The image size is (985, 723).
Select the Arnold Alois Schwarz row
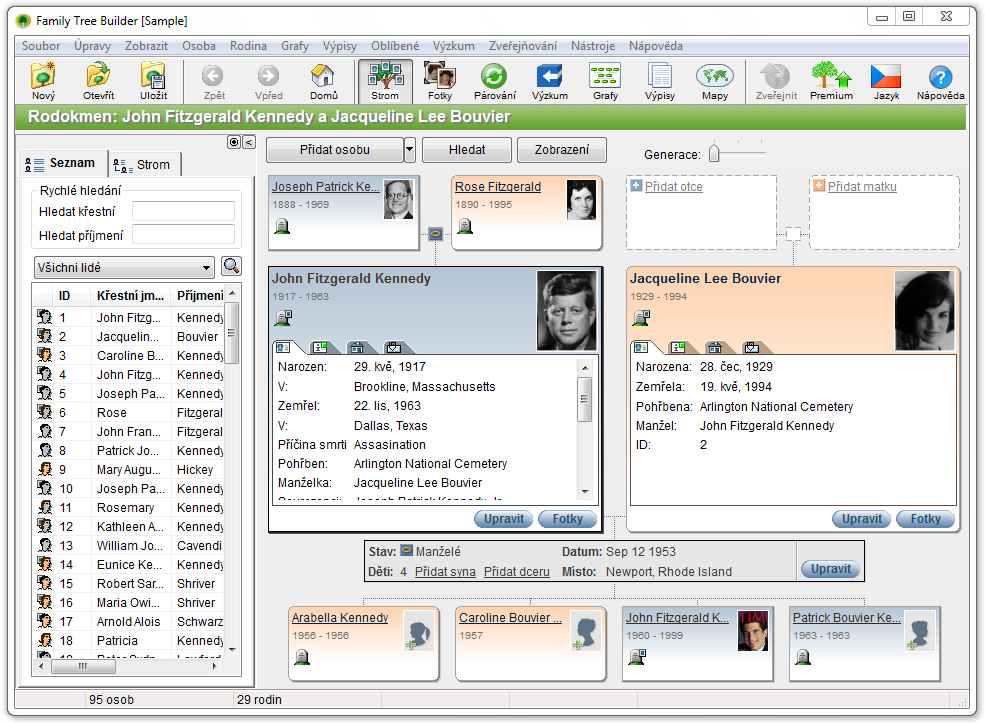[x=129, y=622]
